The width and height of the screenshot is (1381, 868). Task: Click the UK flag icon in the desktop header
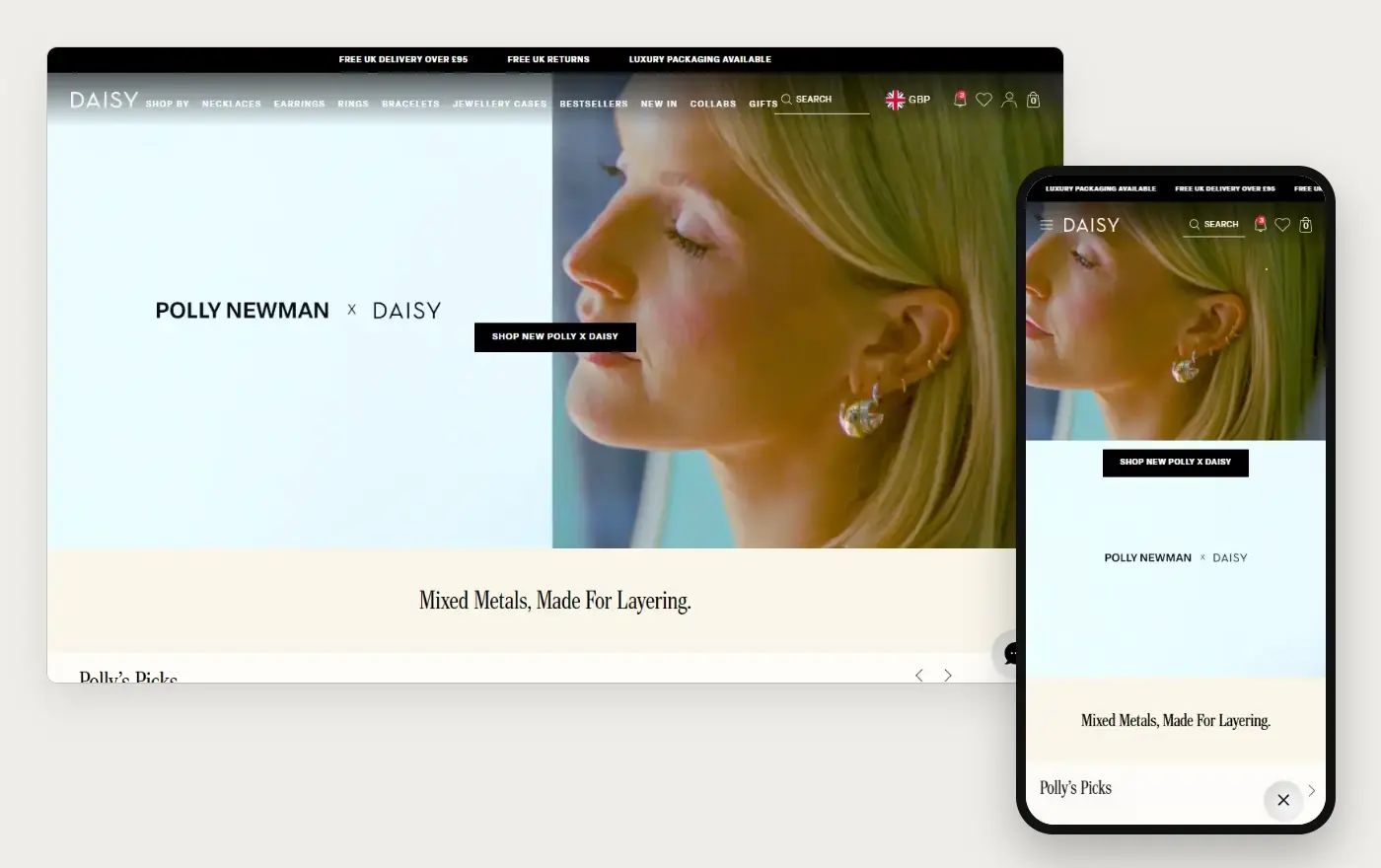click(x=895, y=100)
